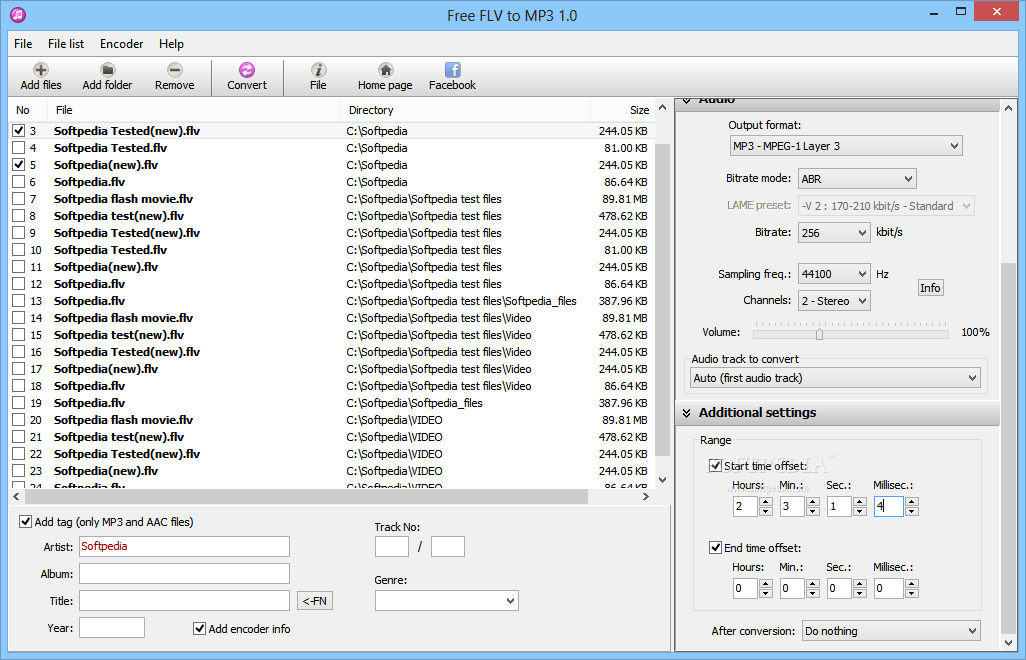Increase End offset Hours spinner up arrow

[x=766, y=583]
